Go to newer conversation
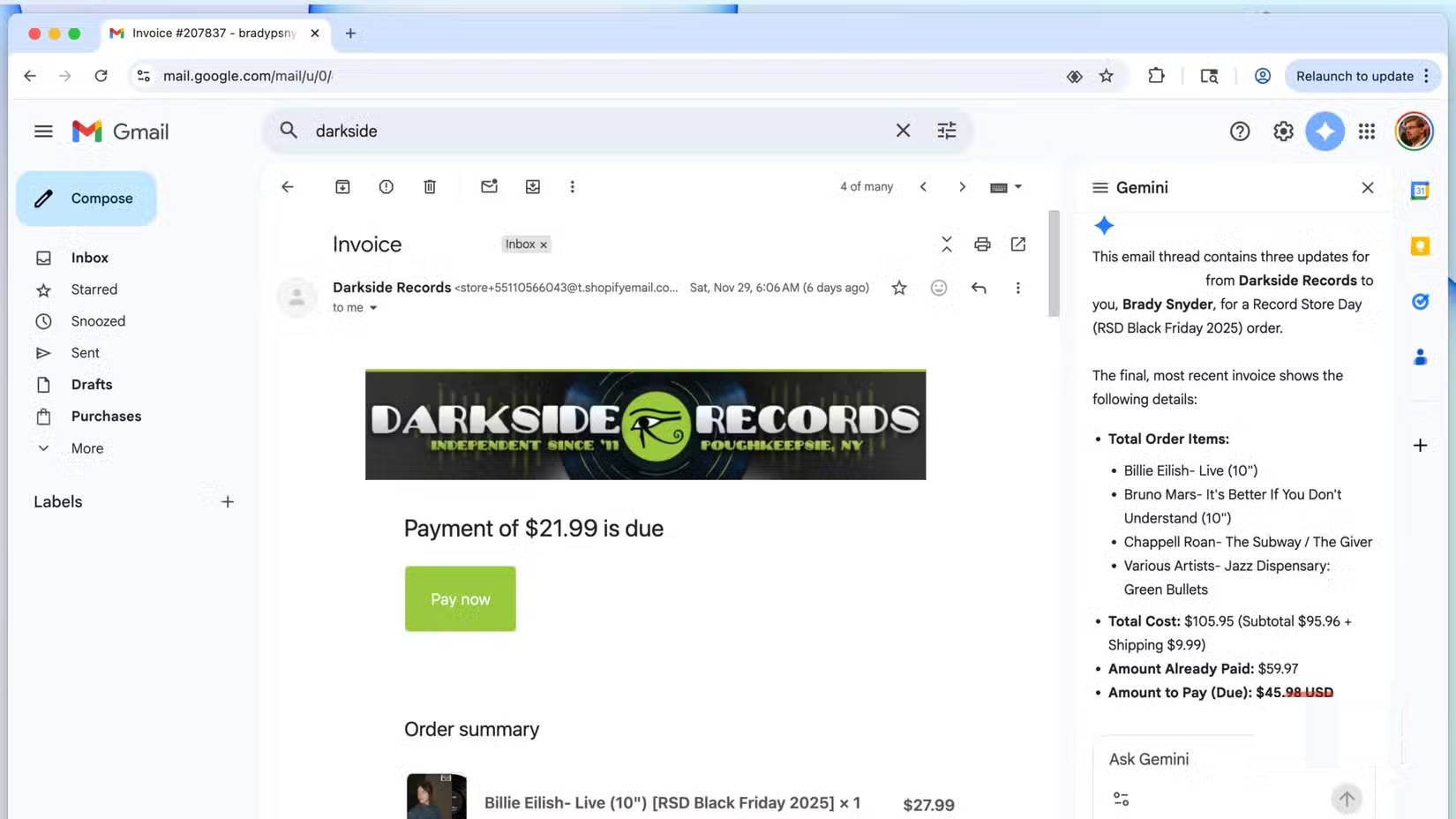Image resolution: width=1456 pixels, height=819 pixels. pos(923,187)
